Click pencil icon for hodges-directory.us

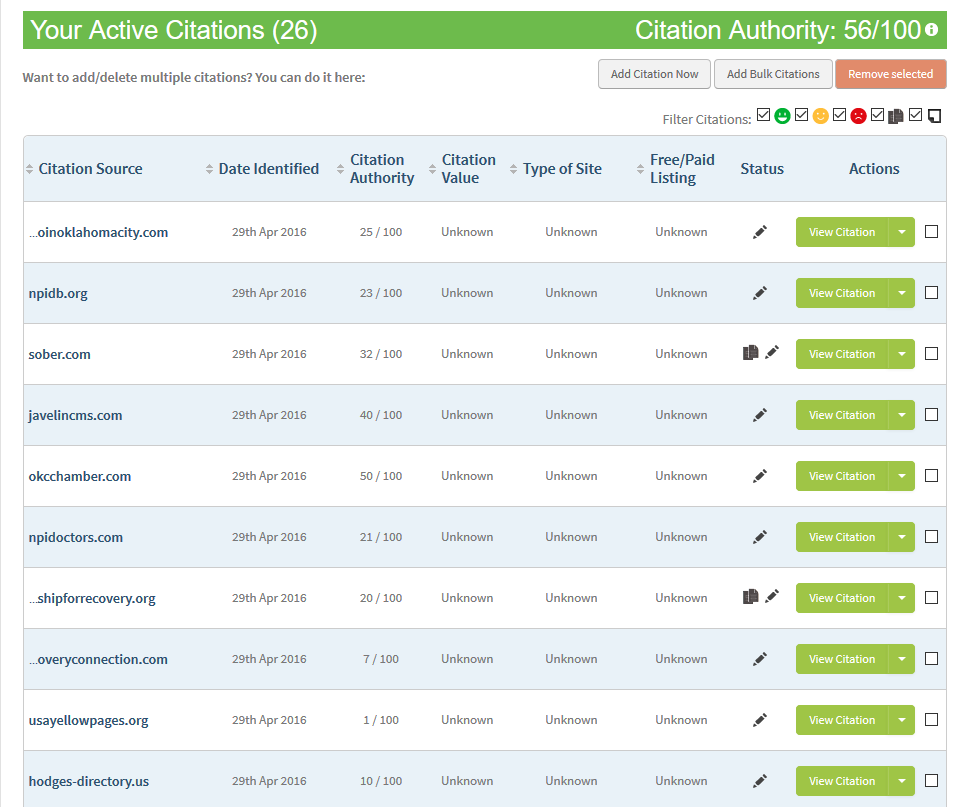760,781
